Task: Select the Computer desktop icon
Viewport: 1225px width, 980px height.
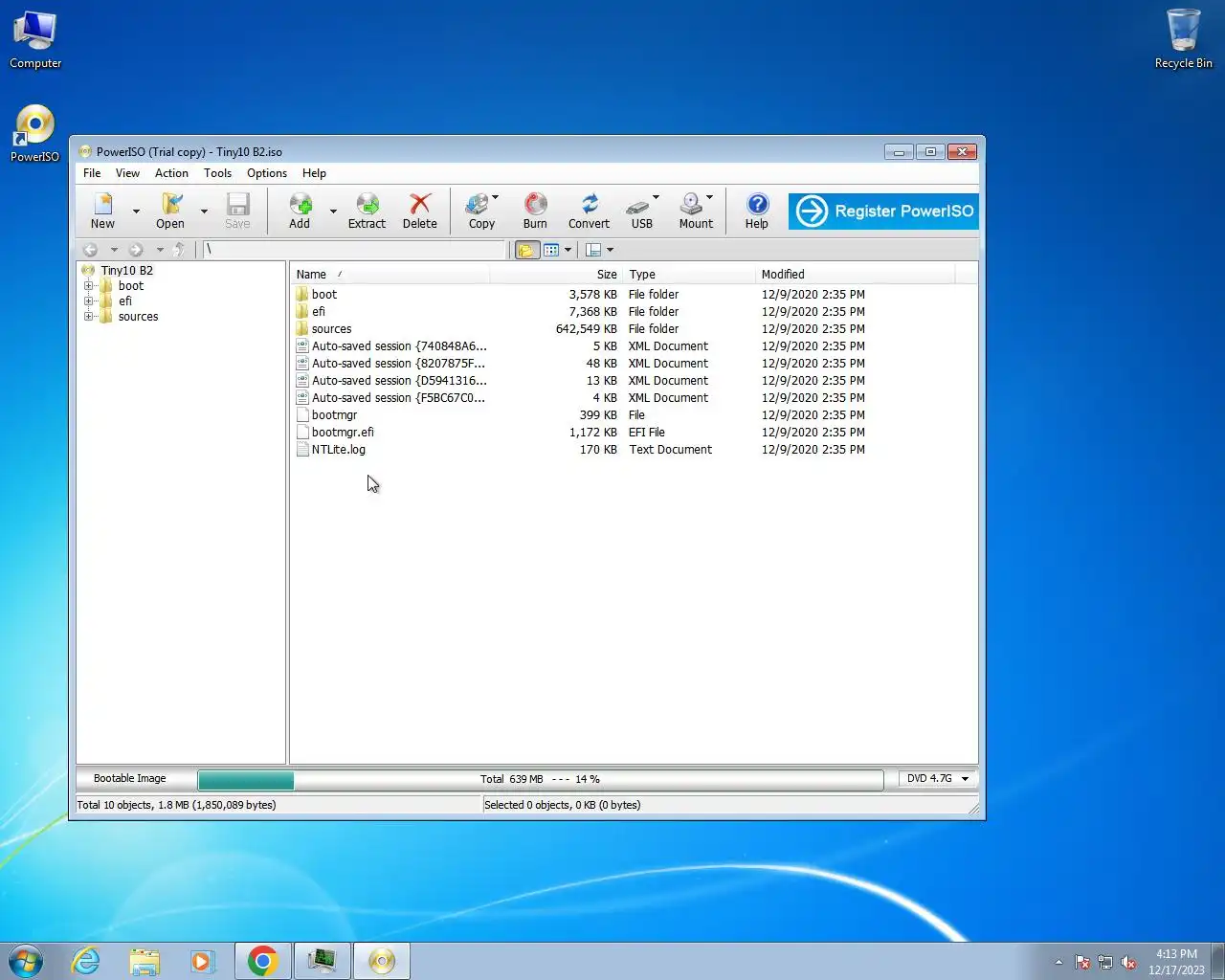Action: click(x=35, y=39)
